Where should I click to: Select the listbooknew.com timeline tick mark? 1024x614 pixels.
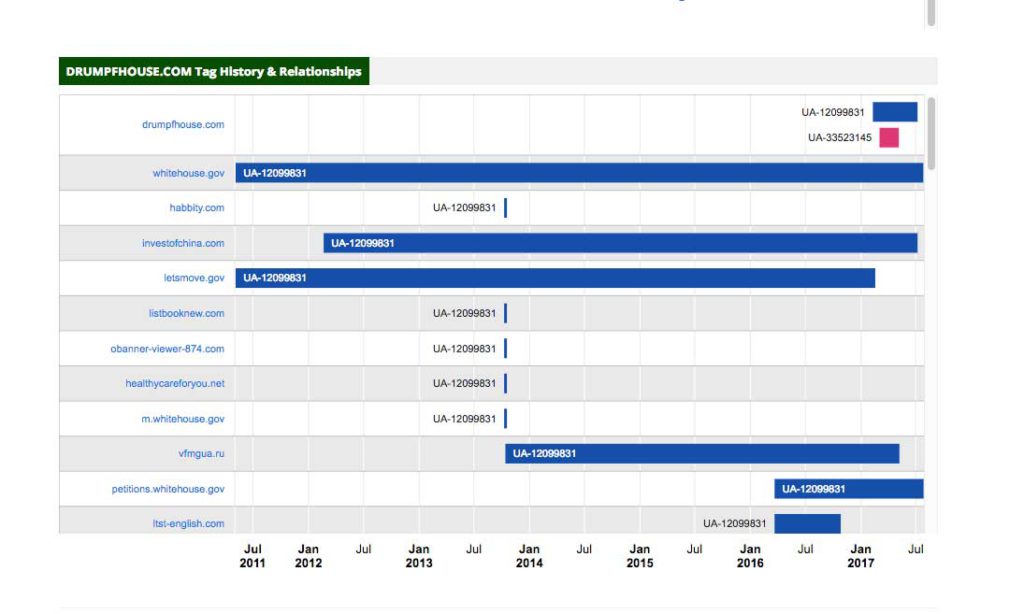(x=505, y=313)
